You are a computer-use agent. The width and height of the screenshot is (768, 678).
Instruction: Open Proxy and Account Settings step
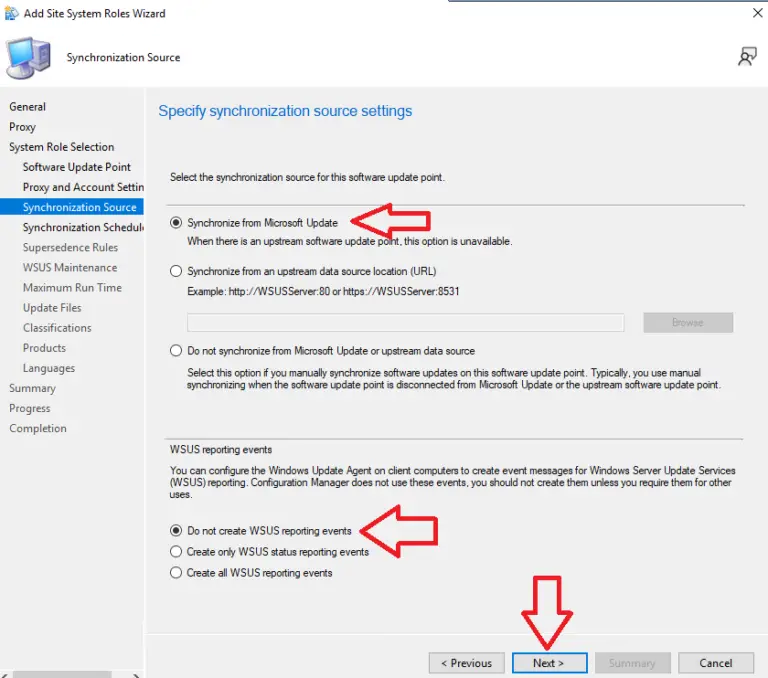coord(83,187)
